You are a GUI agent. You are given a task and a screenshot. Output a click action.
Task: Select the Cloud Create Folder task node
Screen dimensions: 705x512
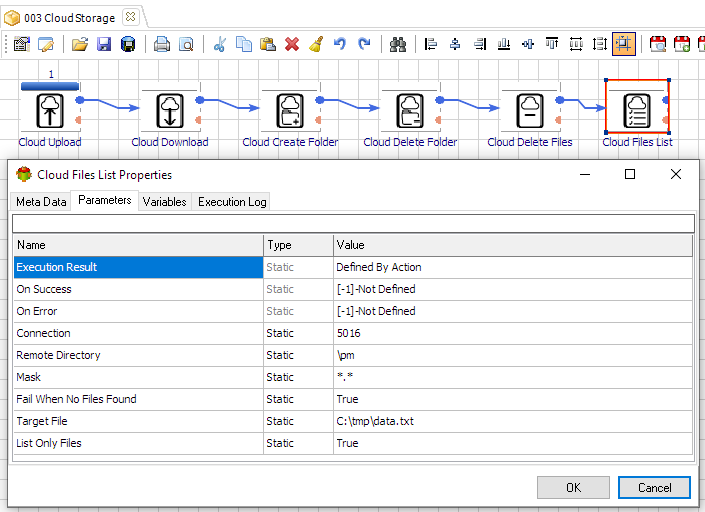(x=290, y=111)
